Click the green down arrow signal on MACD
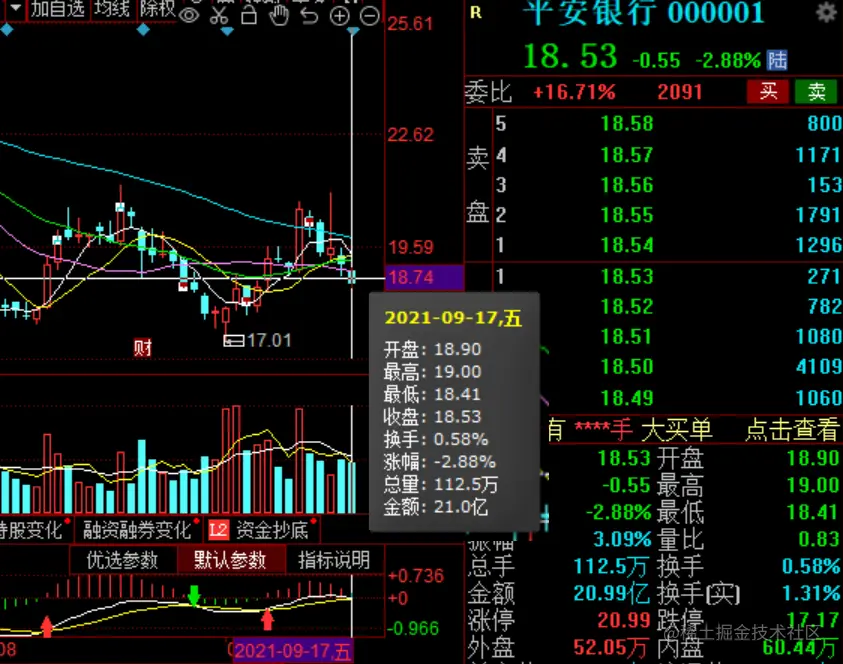Viewport: 843px width, 664px height. coord(194,595)
